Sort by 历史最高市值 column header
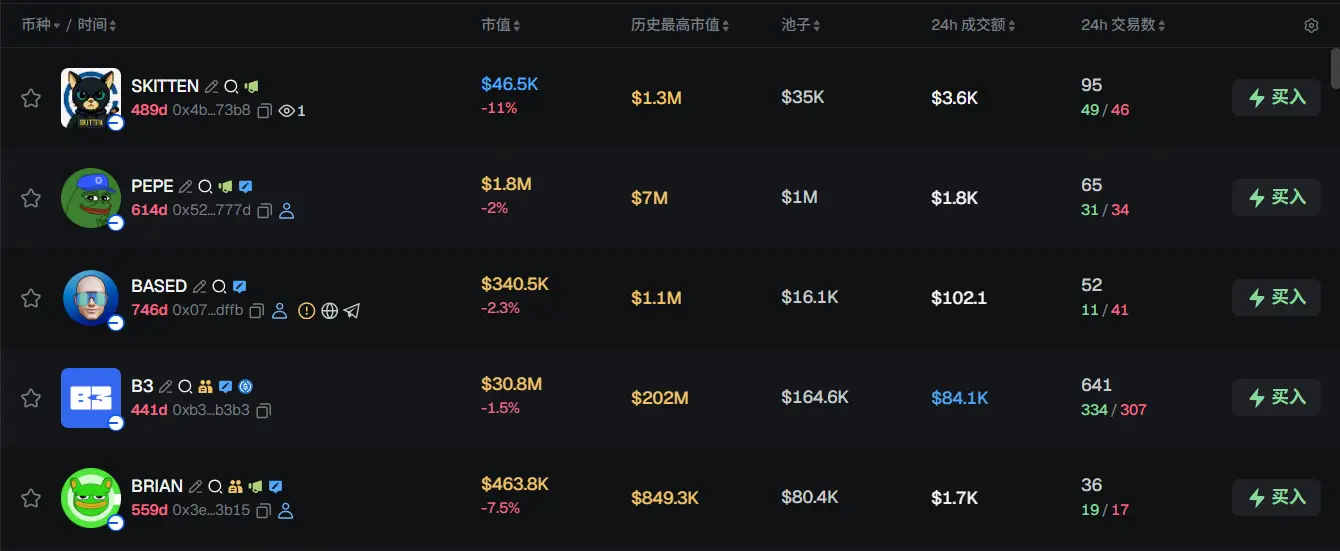Image resolution: width=1340 pixels, height=551 pixels. 680,25
